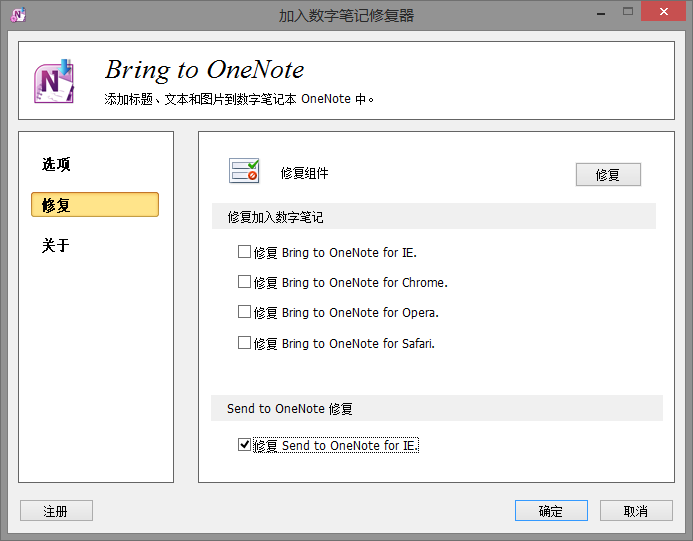
Task: Close the window with the red X
Action: [663, 12]
